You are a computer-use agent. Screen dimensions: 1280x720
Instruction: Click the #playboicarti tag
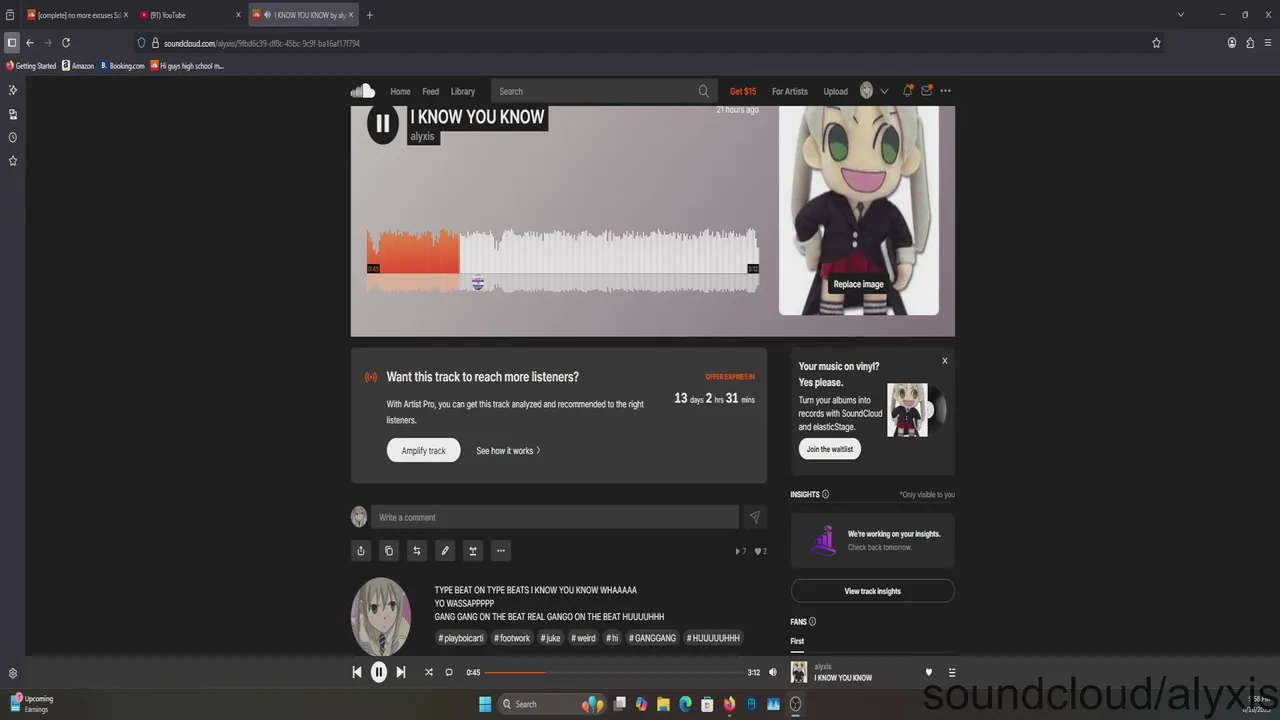461,638
